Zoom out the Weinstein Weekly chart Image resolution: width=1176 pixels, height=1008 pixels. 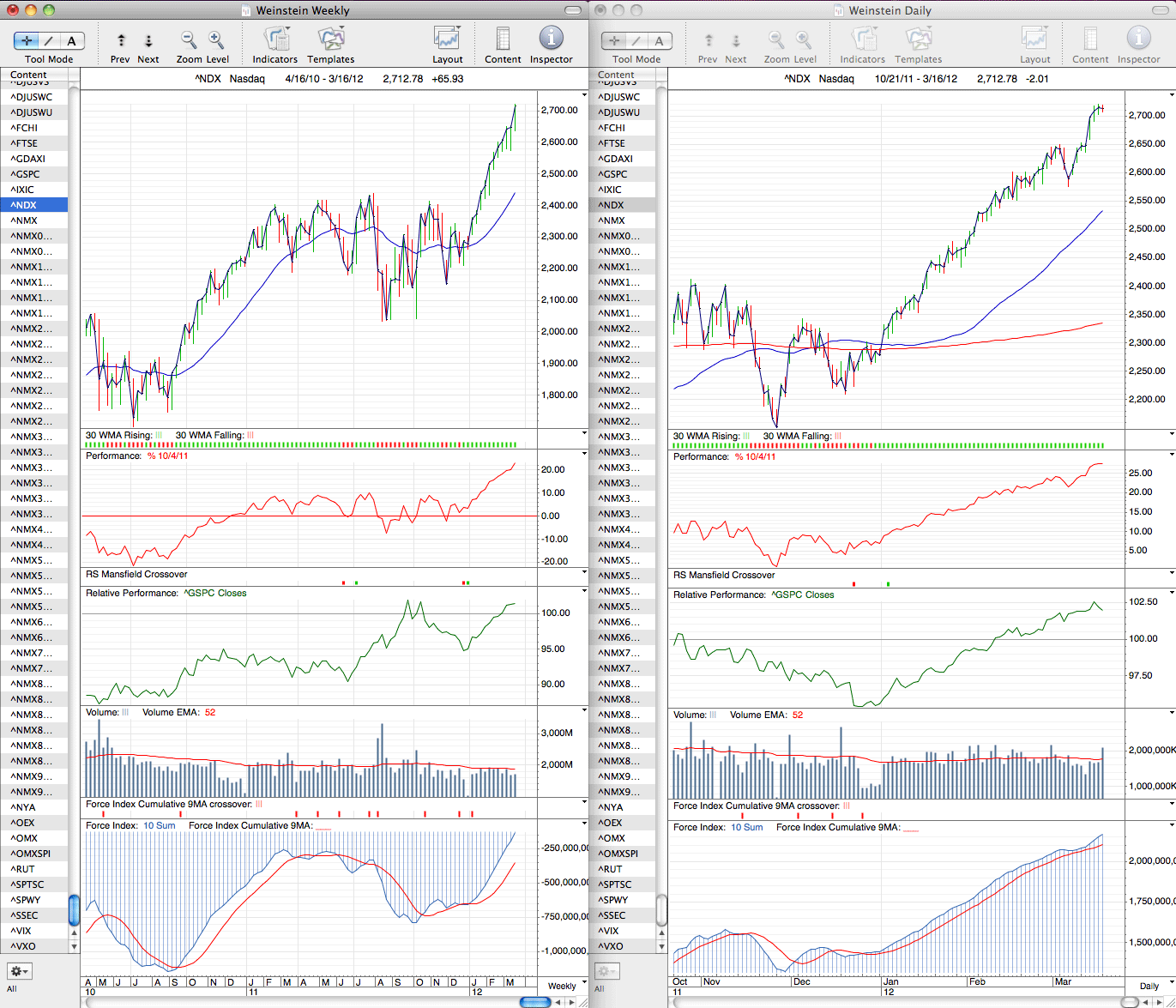pos(189,39)
